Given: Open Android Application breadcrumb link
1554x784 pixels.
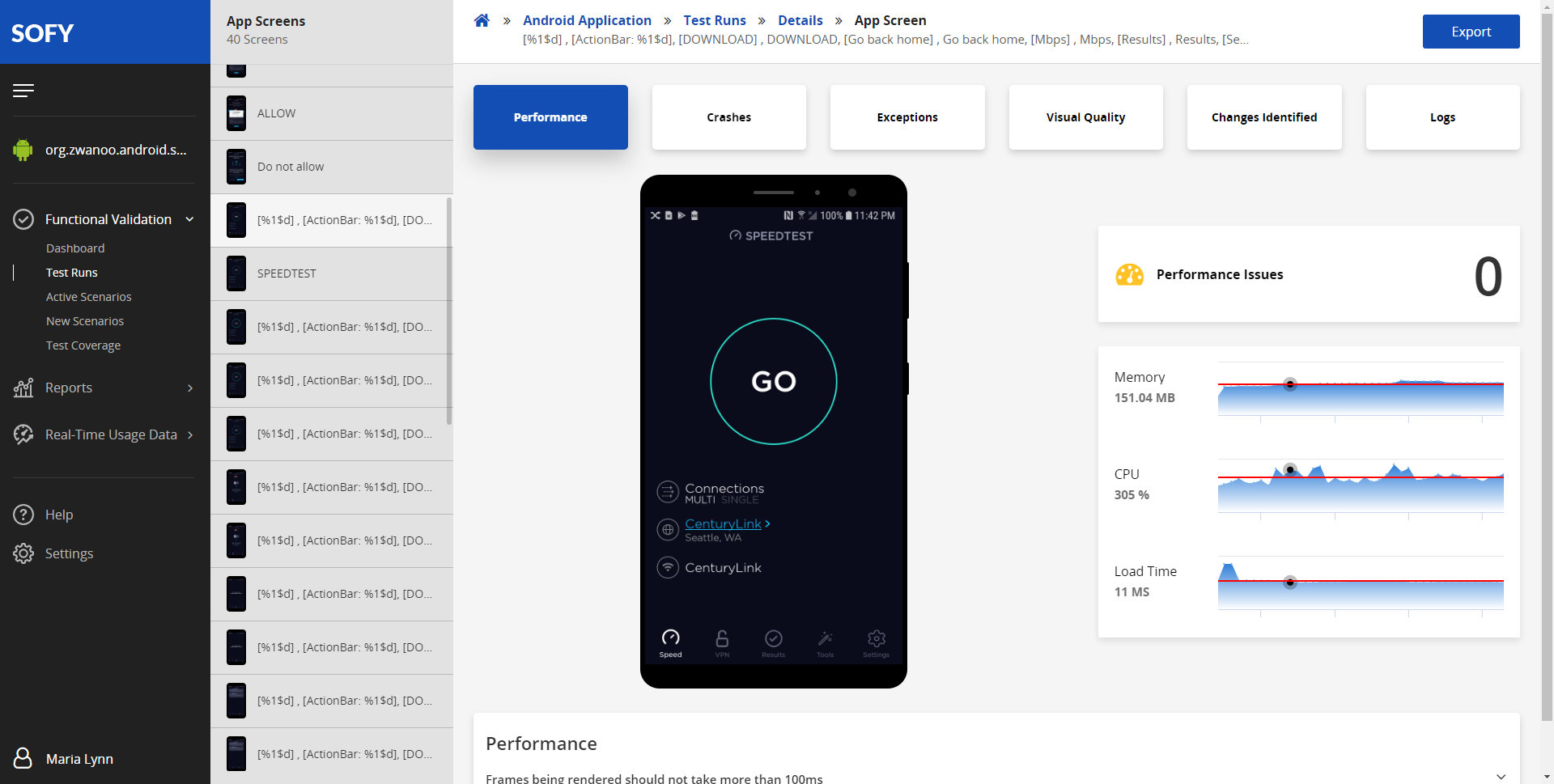Looking at the screenshot, I should [587, 20].
